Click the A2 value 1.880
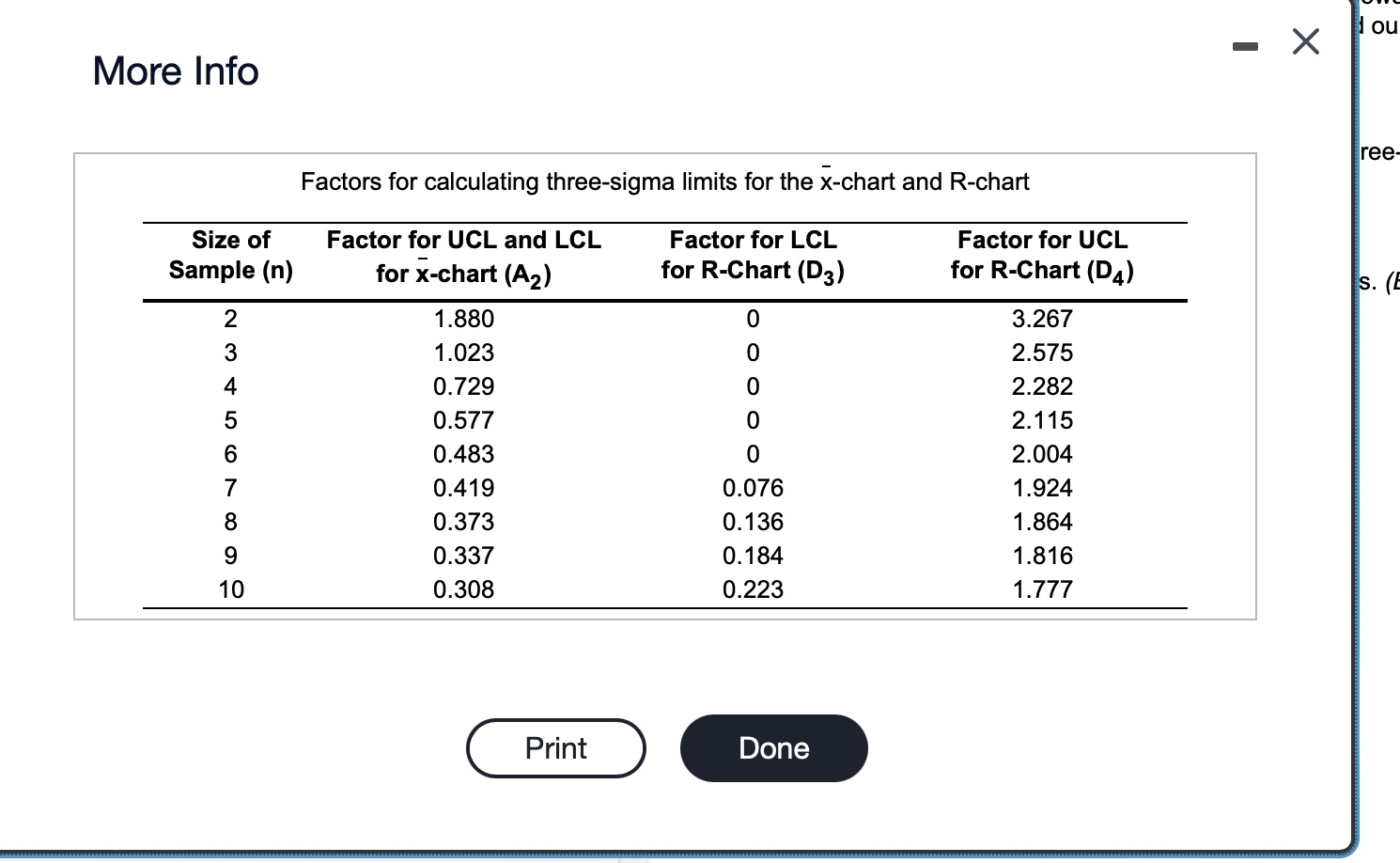1400x863 pixels. pyautogui.click(x=463, y=319)
